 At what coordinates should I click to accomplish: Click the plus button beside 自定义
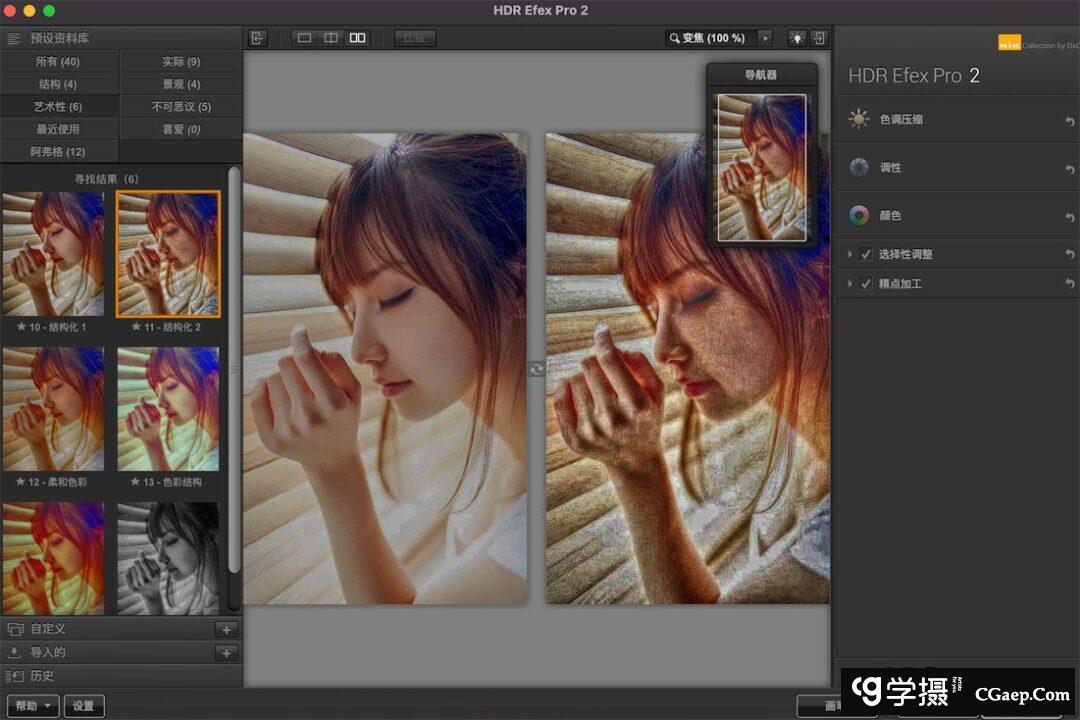pyautogui.click(x=226, y=629)
